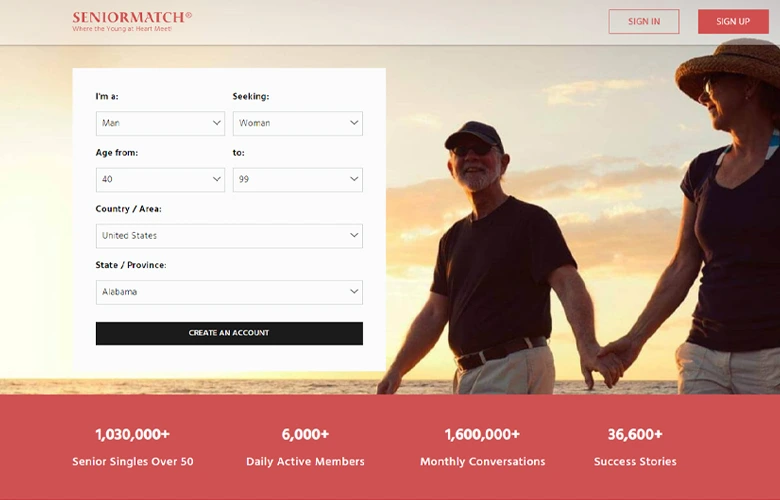Click the Monthly Conversations statistic
The height and width of the screenshot is (500, 780).
tap(483, 447)
